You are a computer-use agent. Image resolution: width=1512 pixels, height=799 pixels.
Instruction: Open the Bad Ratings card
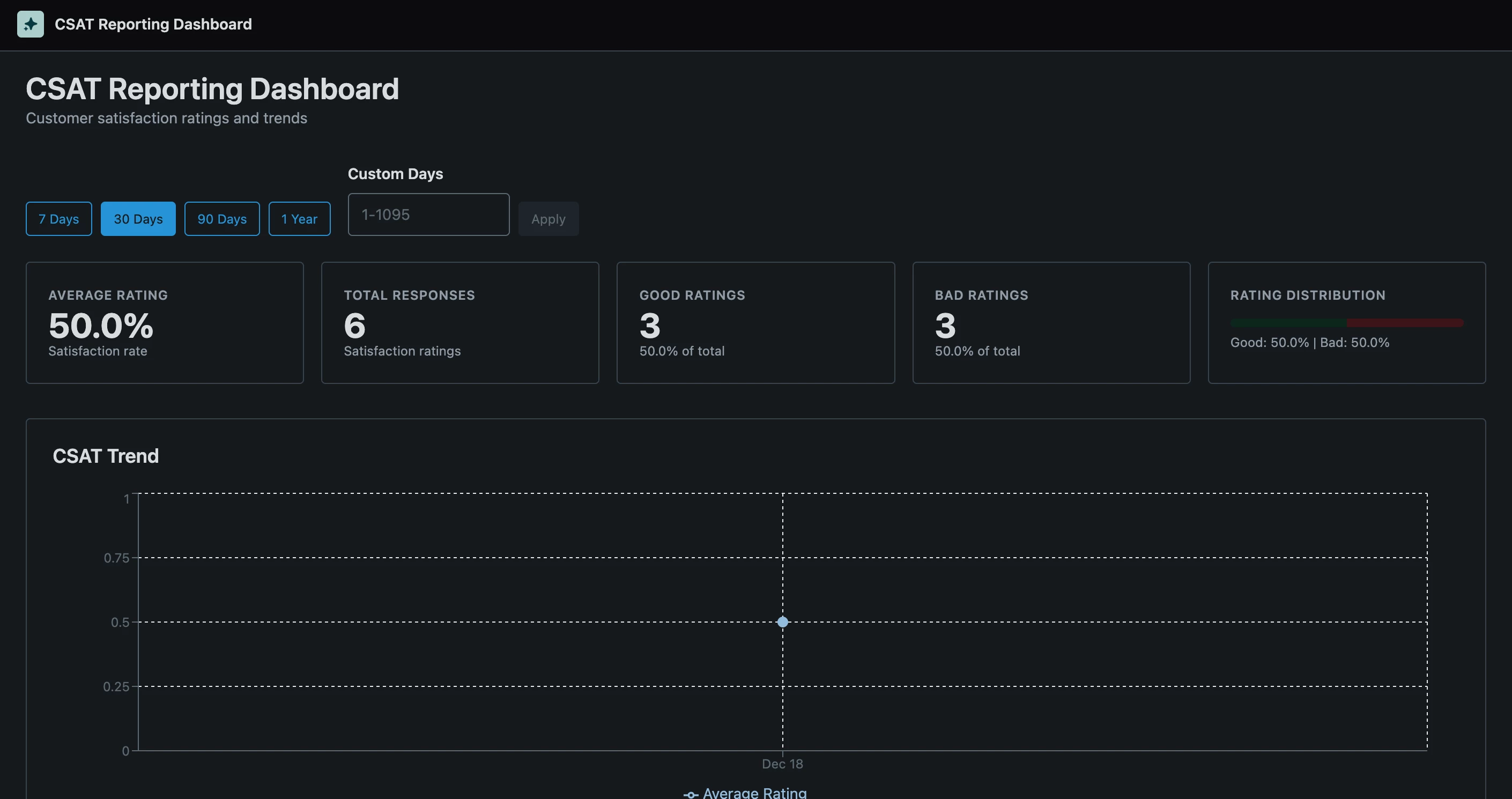tap(1051, 323)
